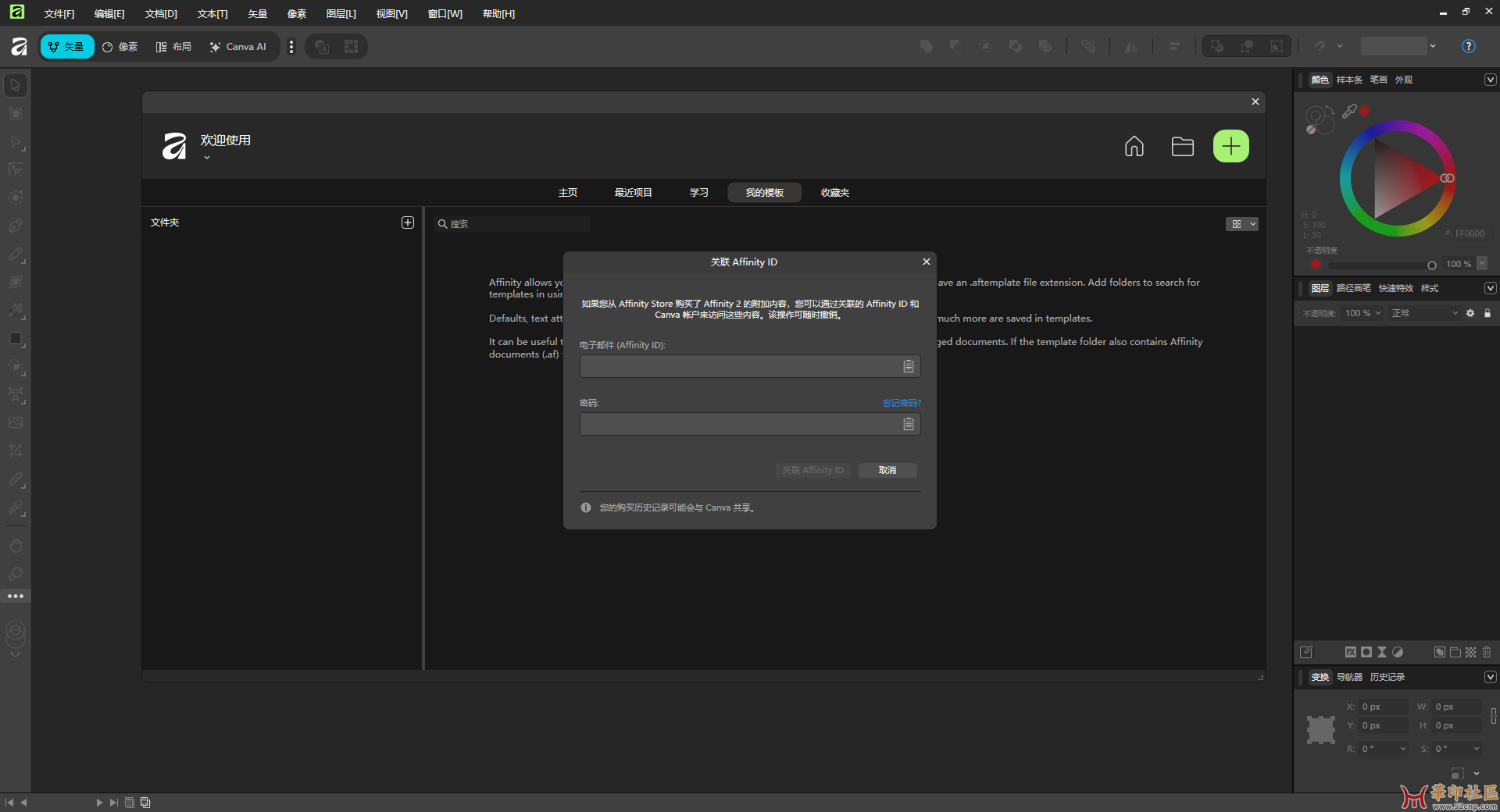Screen dimensions: 1500x812
Task: Click the 电子邮件 Affinity ID input field
Action: [x=738, y=366]
